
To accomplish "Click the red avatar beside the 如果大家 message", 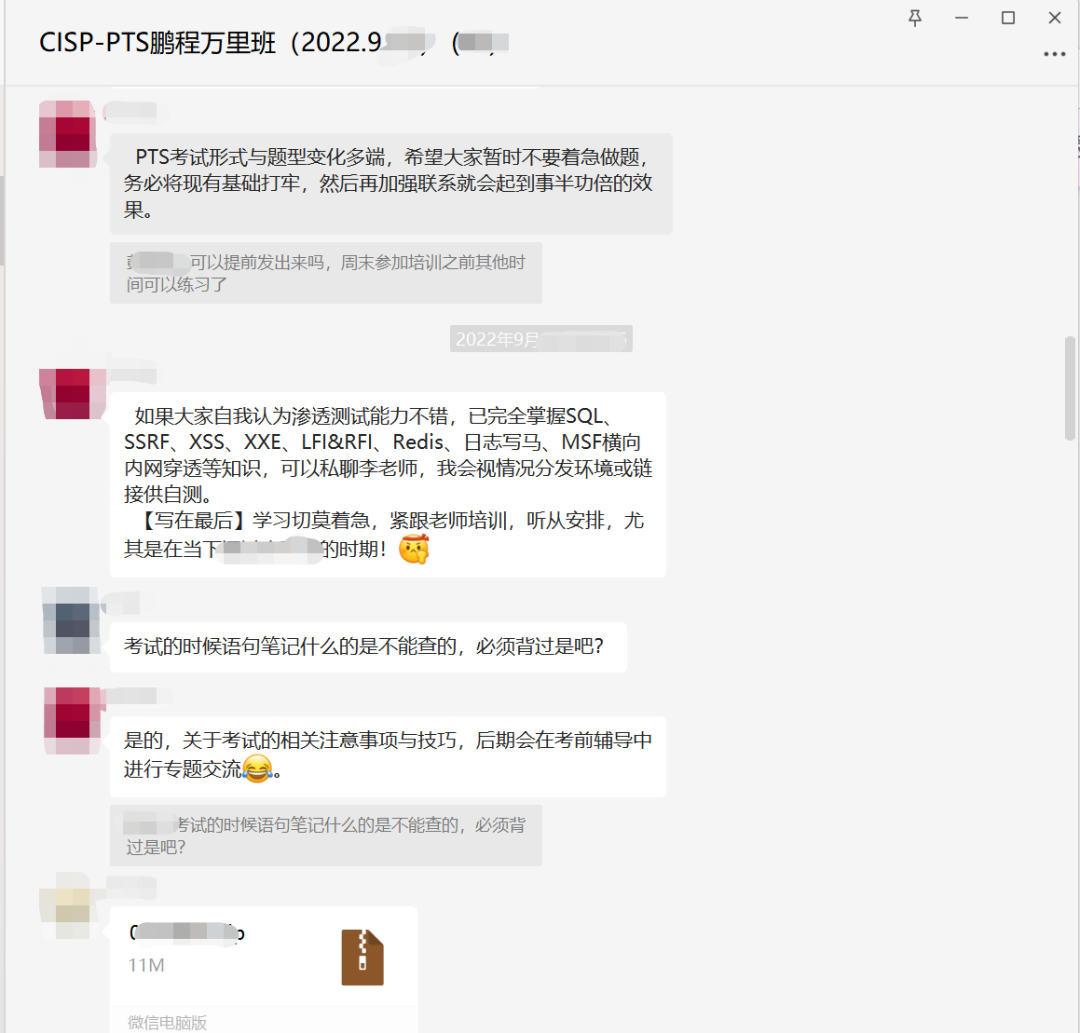I will point(72,393).
